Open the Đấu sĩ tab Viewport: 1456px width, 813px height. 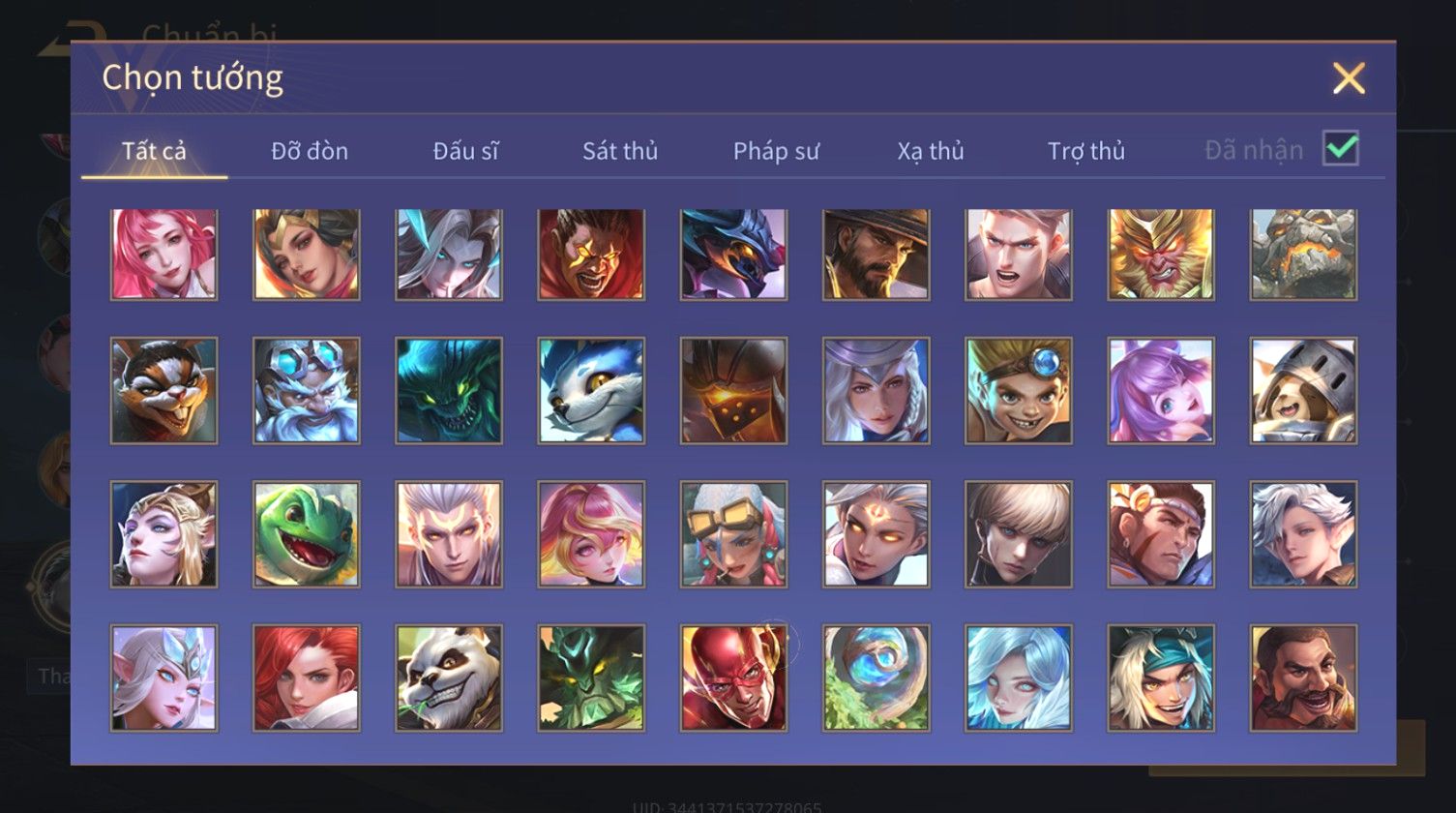coord(466,151)
